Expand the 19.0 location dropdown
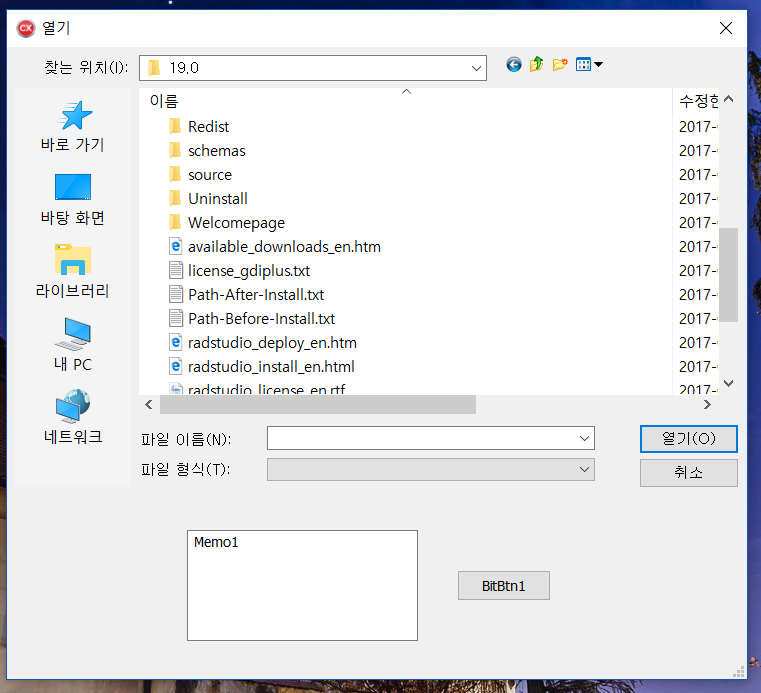Screen dimensions: 761x693 click(x=476, y=68)
